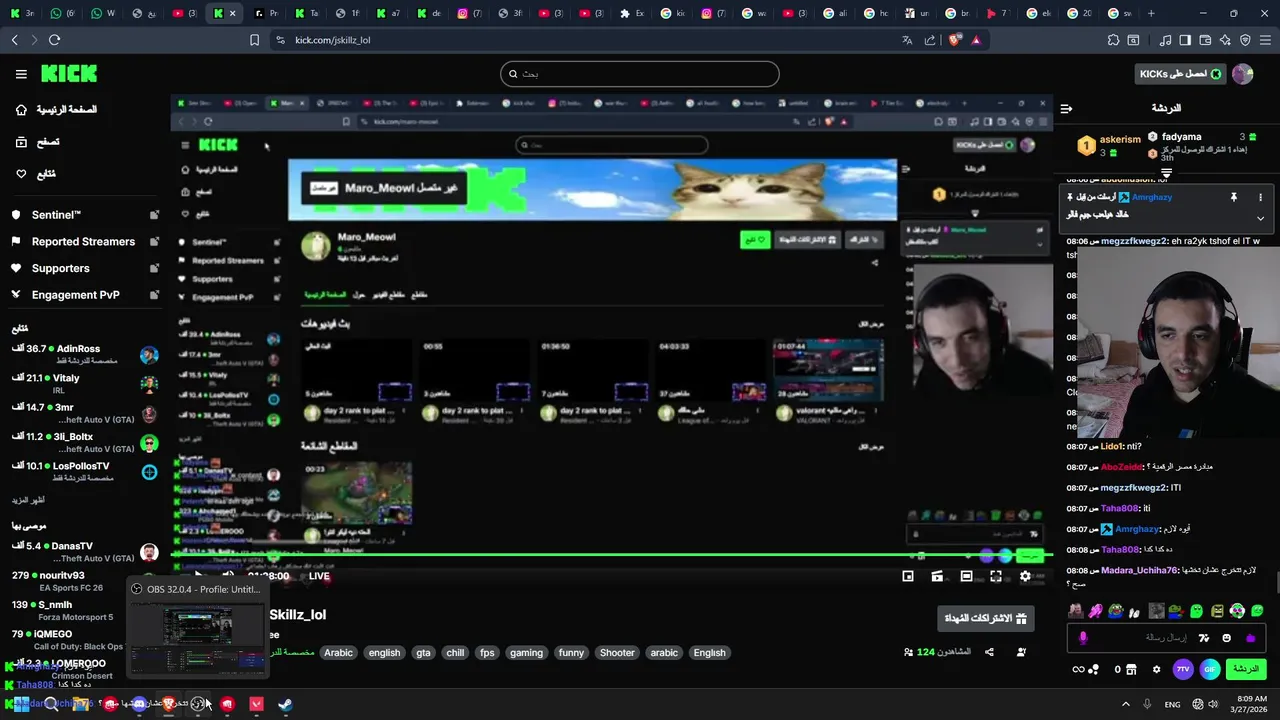Viewport: 1280px width, 720px height.
Task: Open 3mr channel in followed list
Action: coord(85,413)
